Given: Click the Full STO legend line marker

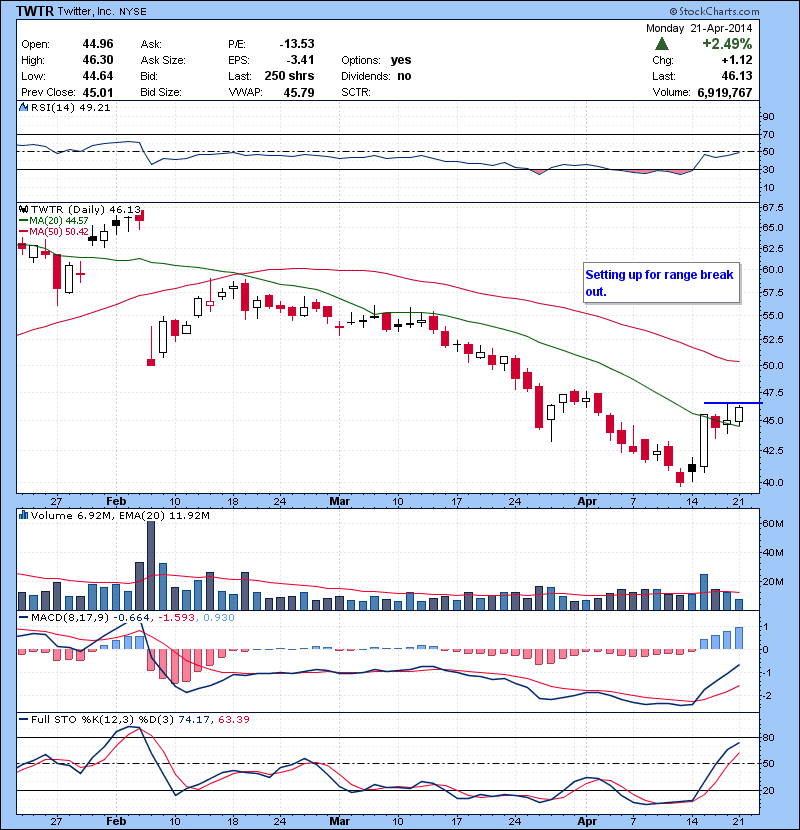Looking at the screenshot, I should (23, 719).
